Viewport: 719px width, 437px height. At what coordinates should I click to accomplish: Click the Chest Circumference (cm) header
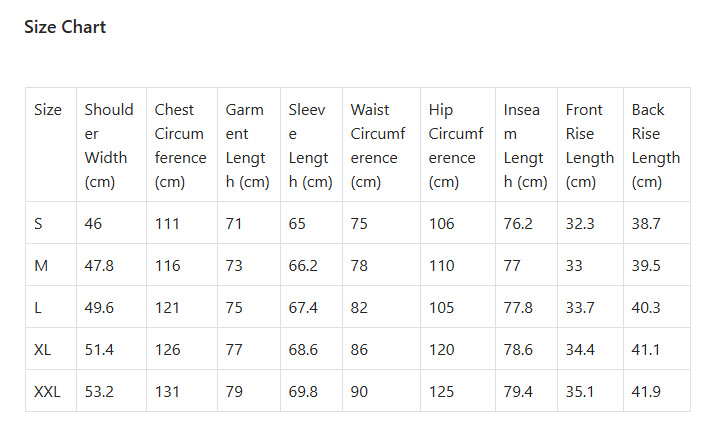(179, 145)
